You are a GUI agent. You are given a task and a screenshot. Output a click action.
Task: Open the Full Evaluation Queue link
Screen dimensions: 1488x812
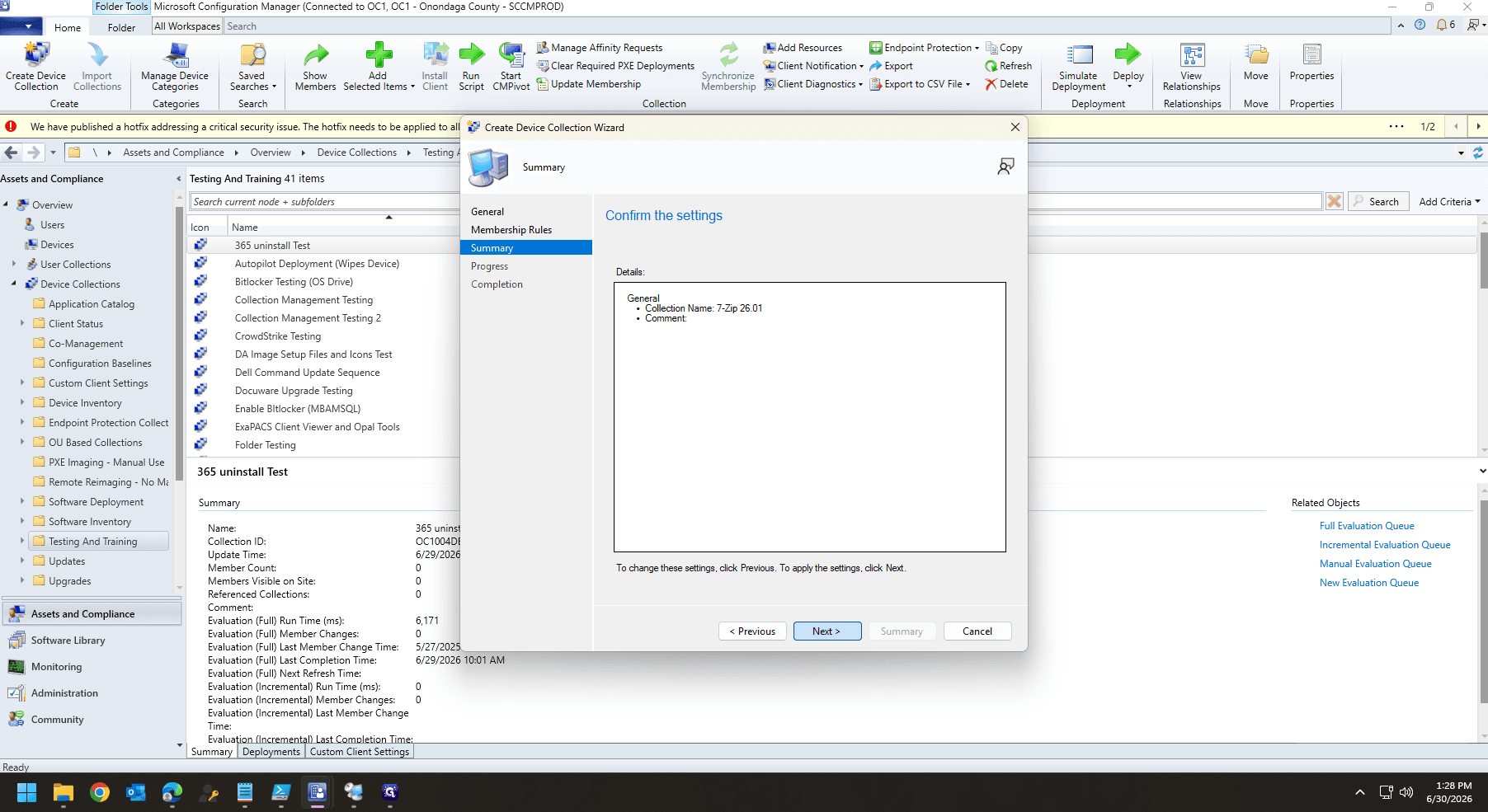pyautogui.click(x=1367, y=526)
